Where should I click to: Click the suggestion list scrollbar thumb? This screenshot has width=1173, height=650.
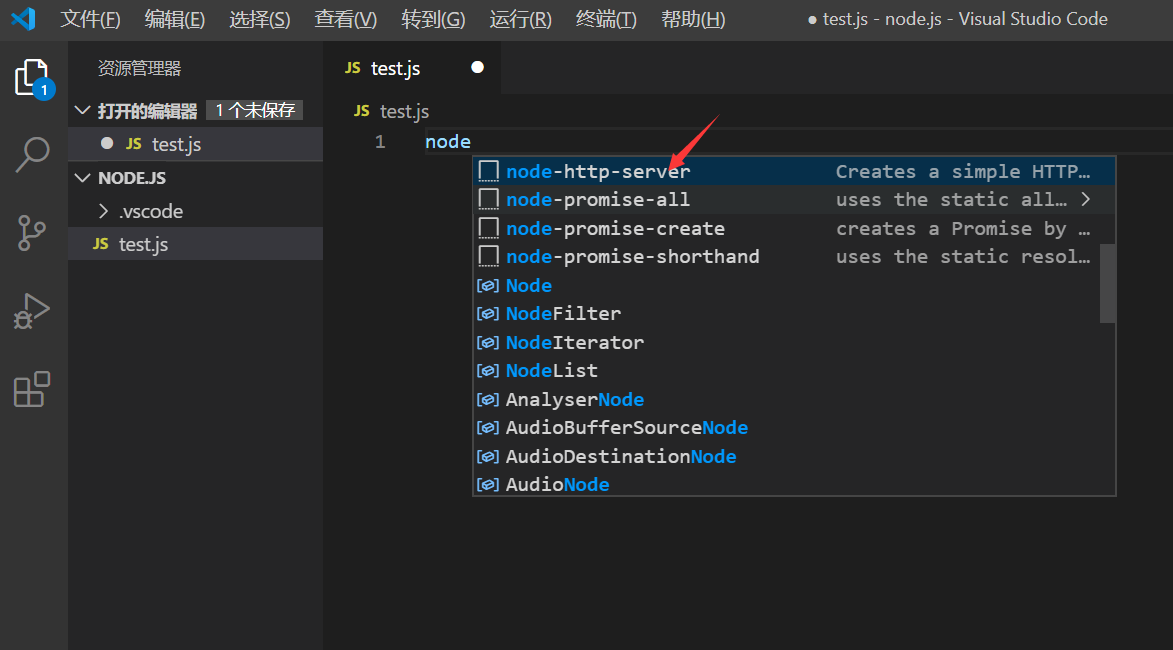point(1107,283)
